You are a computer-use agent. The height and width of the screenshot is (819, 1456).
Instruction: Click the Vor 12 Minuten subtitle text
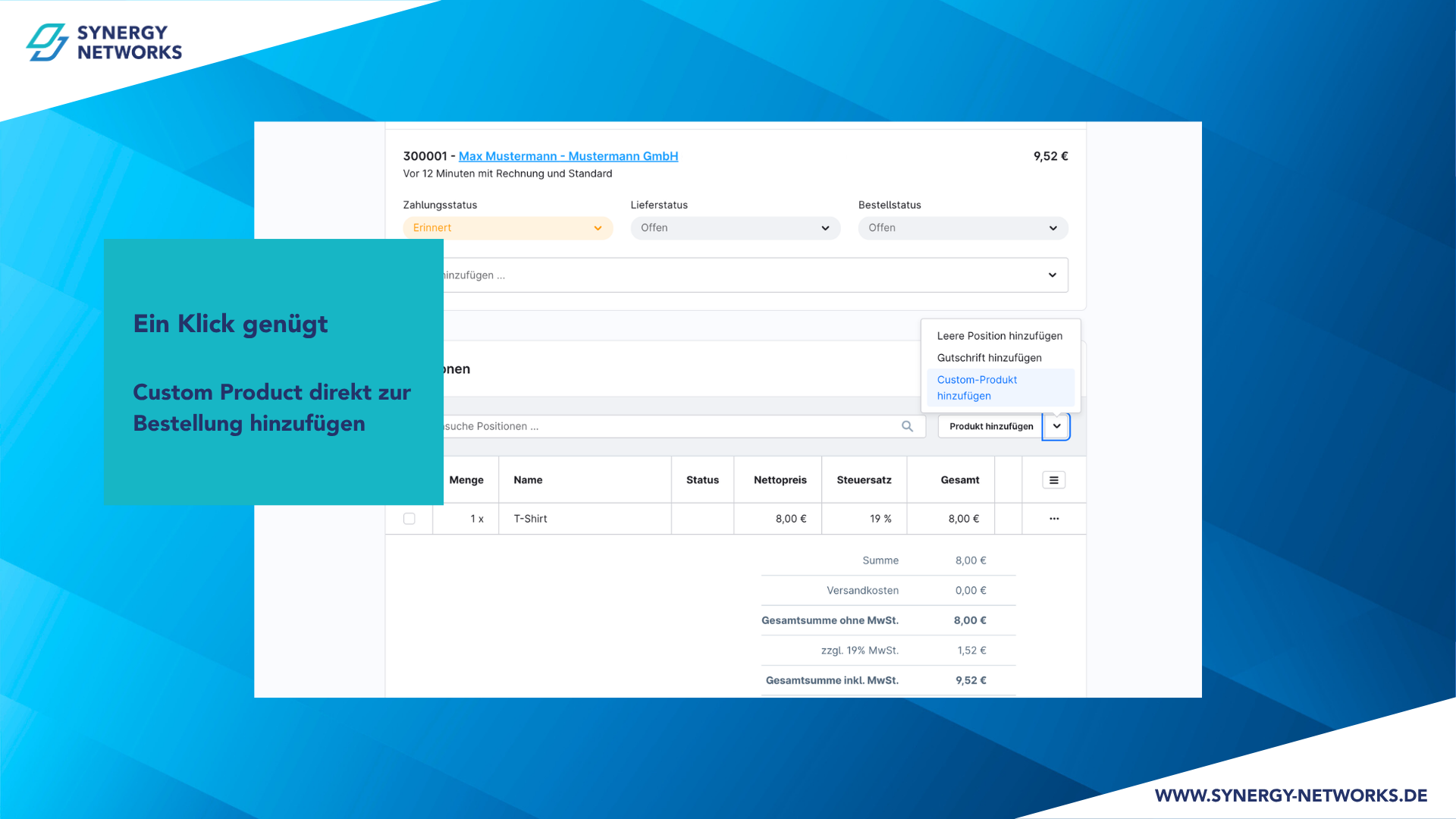507,174
